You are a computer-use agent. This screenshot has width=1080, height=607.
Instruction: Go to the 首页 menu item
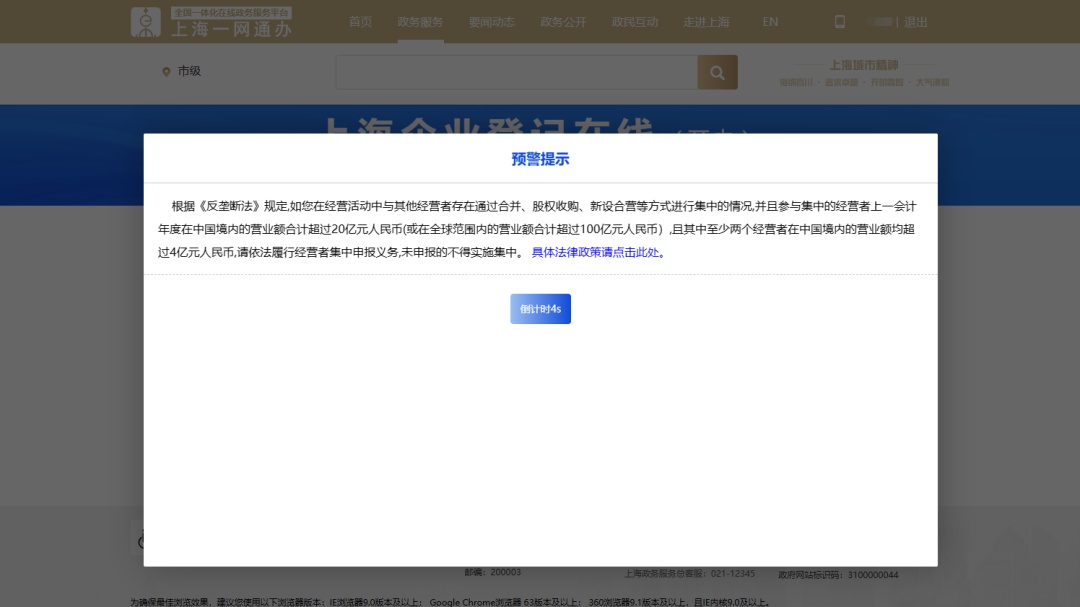tap(360, 21)
